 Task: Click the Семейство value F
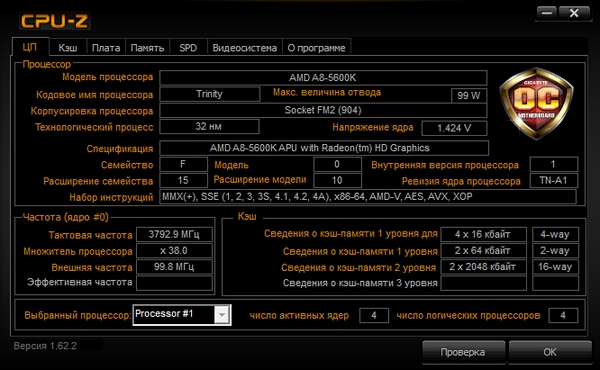[x=183, y=165]
